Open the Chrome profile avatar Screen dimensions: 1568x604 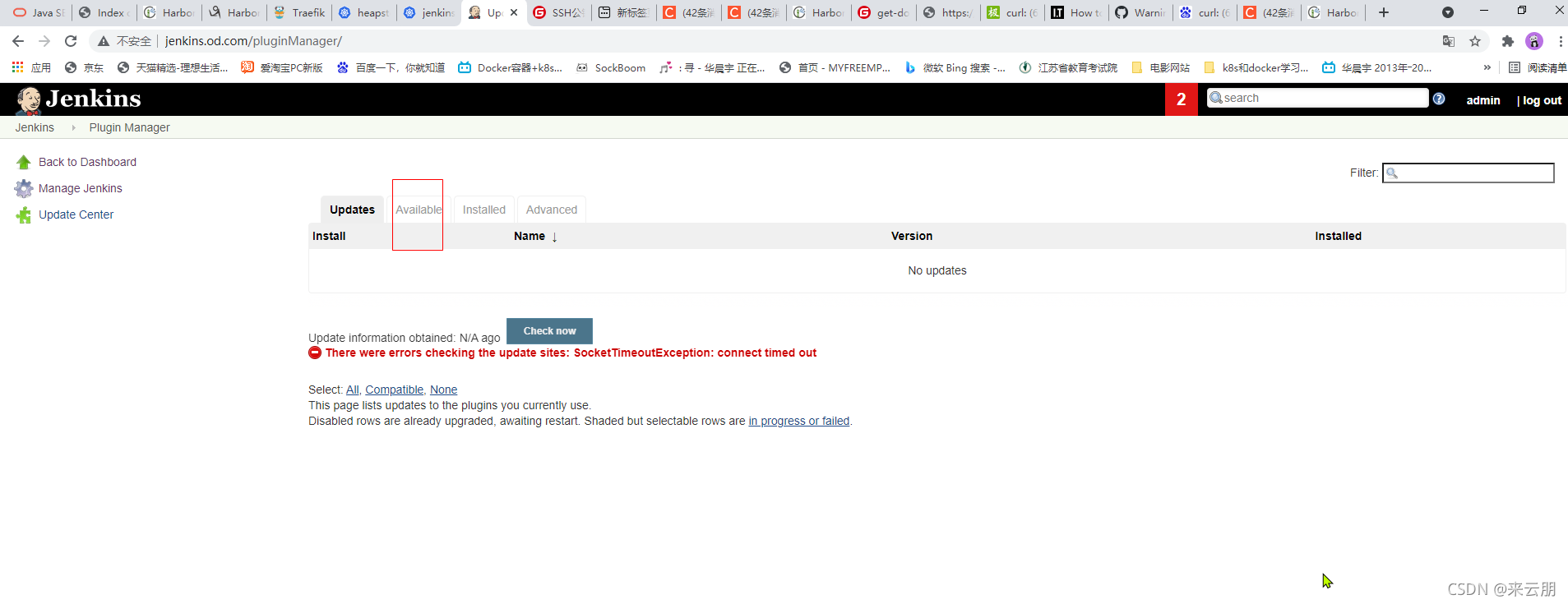point(1534,41)
